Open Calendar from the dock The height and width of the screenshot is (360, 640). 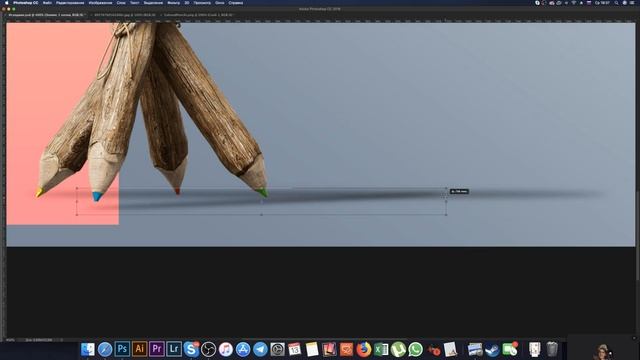[295, 349]
